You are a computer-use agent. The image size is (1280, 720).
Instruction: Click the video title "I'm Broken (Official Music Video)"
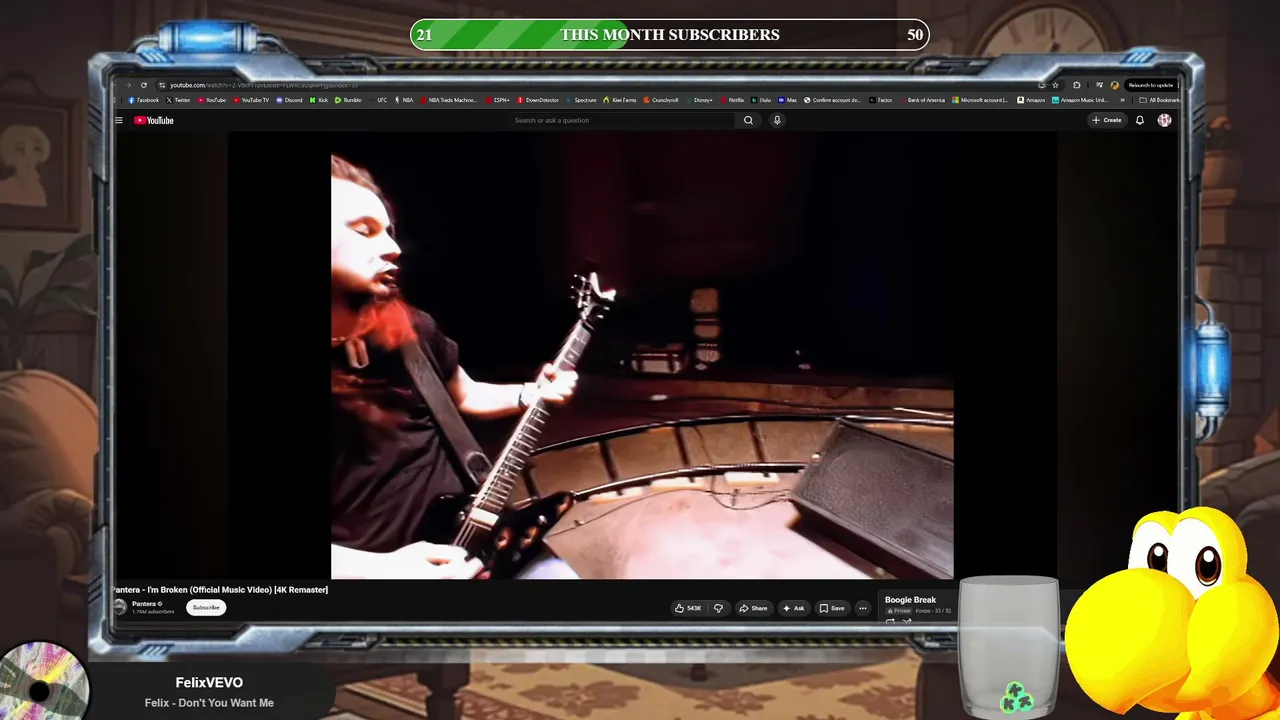(x=209, y=590)
